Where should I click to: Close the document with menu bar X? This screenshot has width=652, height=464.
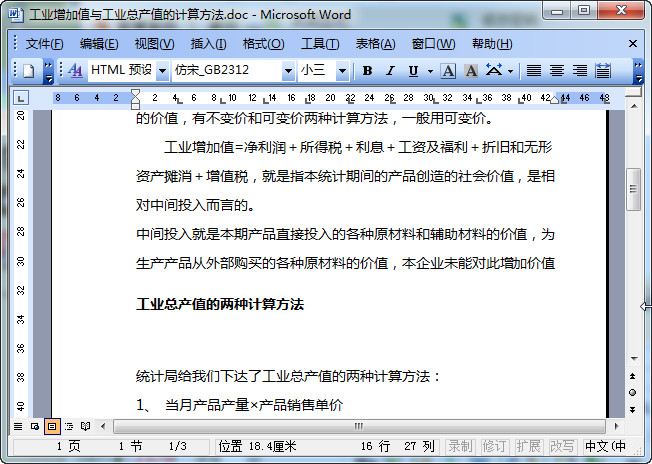pyautogui.click(x=633, y=44)
